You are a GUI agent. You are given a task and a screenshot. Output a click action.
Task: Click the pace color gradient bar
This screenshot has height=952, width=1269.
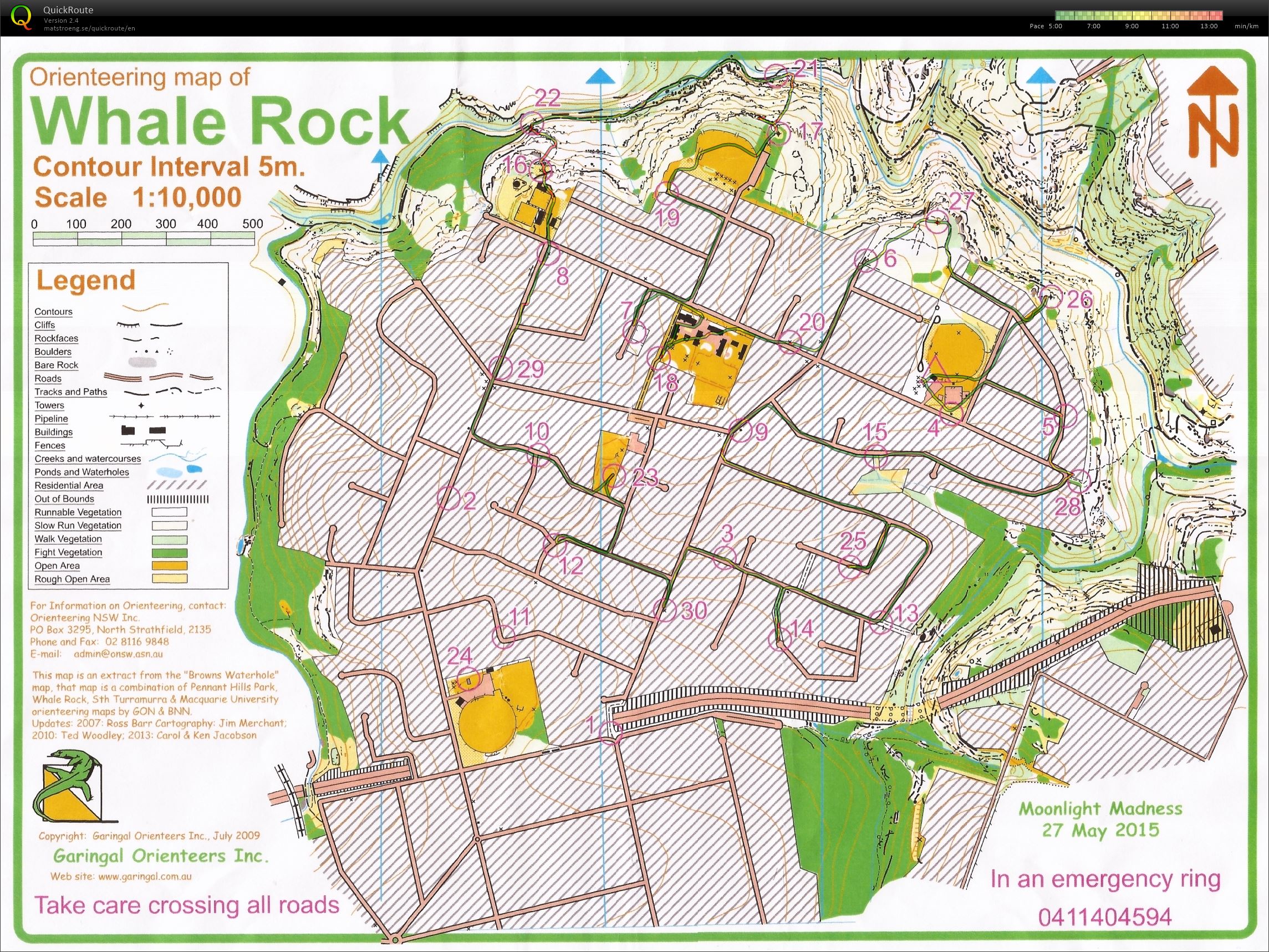coord(1139,16)
